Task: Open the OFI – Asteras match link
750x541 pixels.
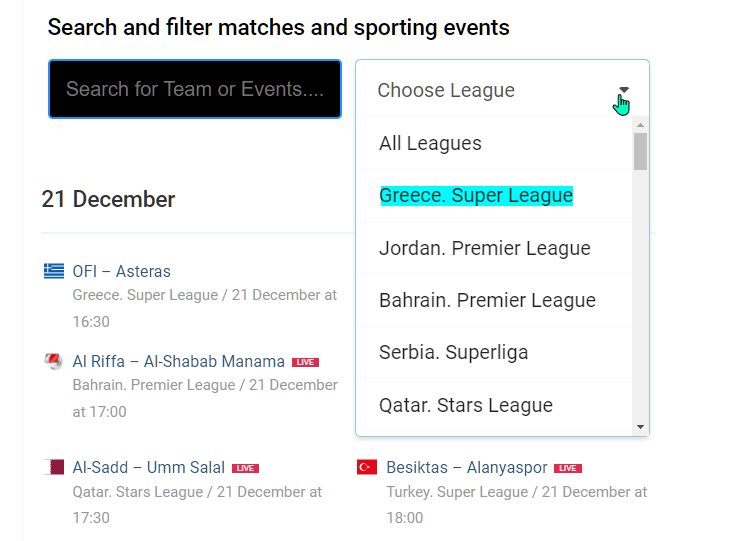Action: click(121, 271)
